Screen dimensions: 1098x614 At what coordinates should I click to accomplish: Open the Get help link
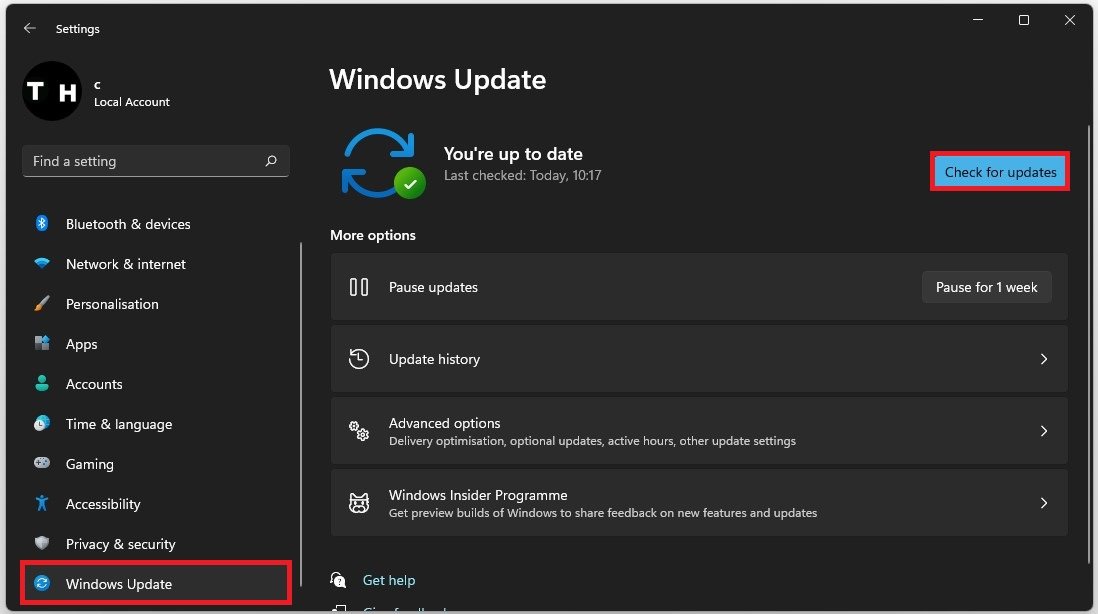coord(389,580)
